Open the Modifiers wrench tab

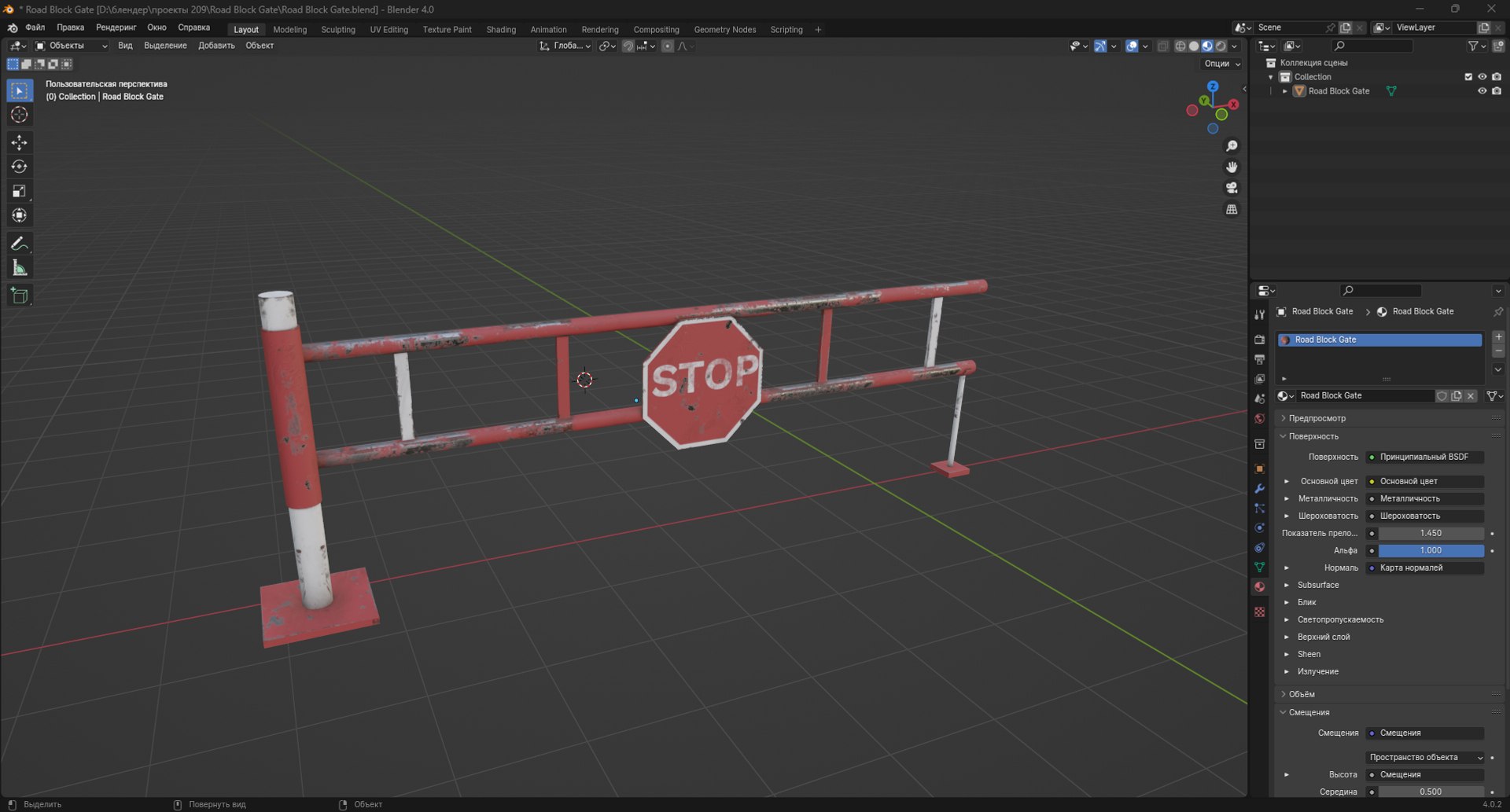click(1260, 488)
